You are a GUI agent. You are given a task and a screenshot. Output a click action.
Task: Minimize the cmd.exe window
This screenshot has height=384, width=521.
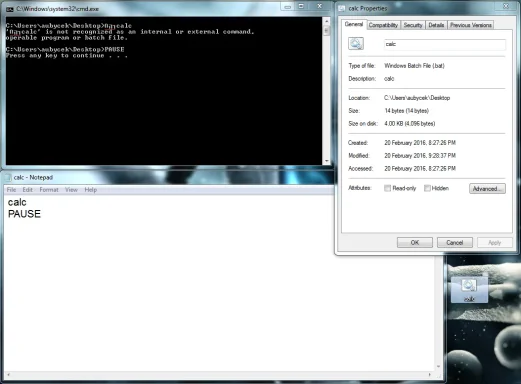coord(288,7)
